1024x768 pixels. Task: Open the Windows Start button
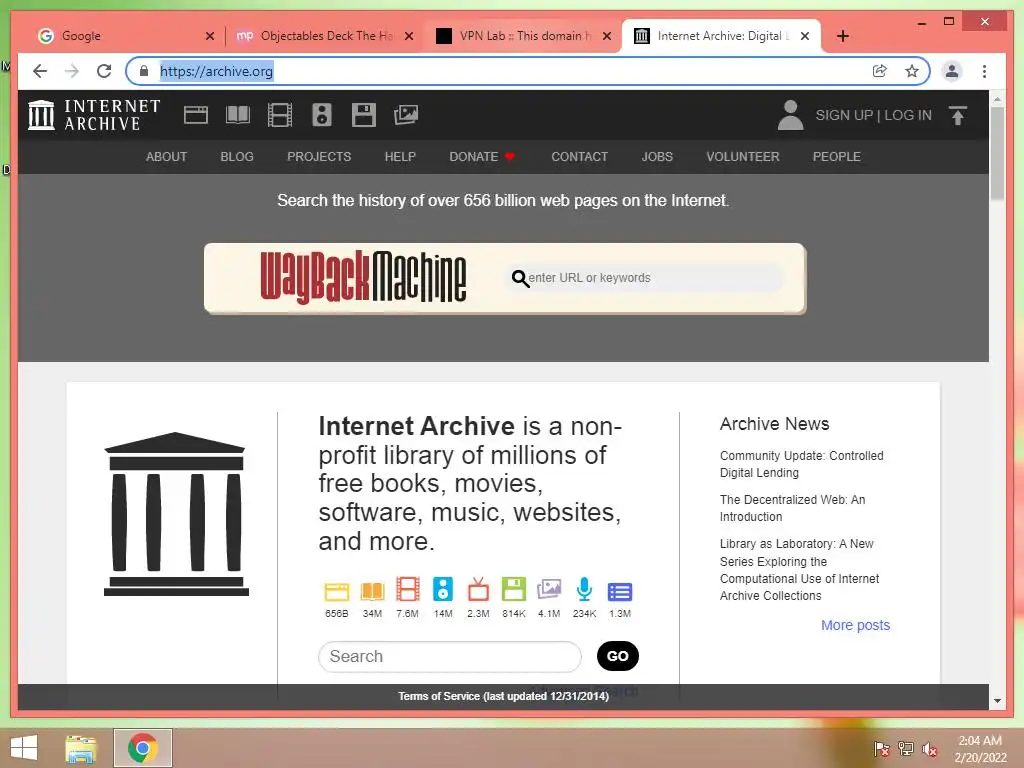[x=24, y=748]
